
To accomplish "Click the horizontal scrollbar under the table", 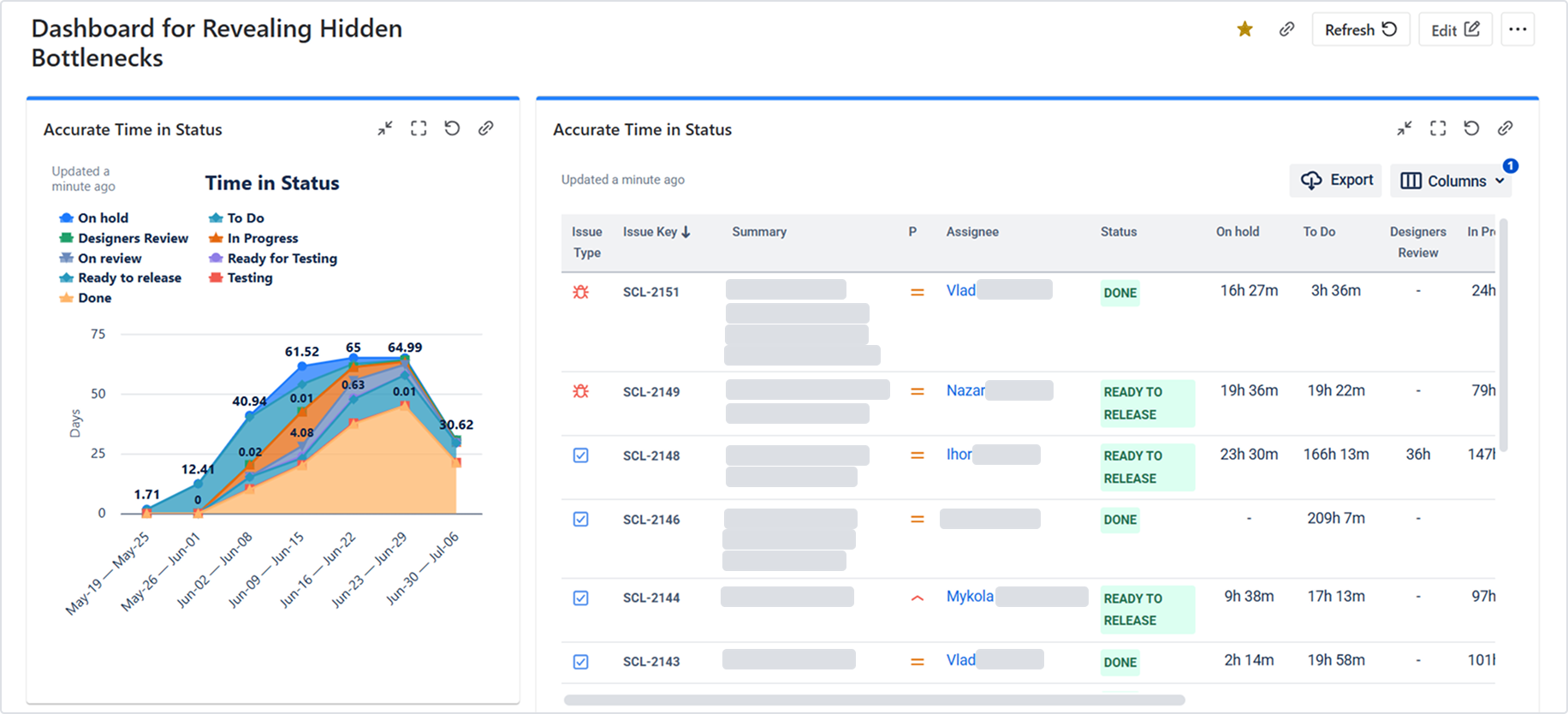I will 874,700.
